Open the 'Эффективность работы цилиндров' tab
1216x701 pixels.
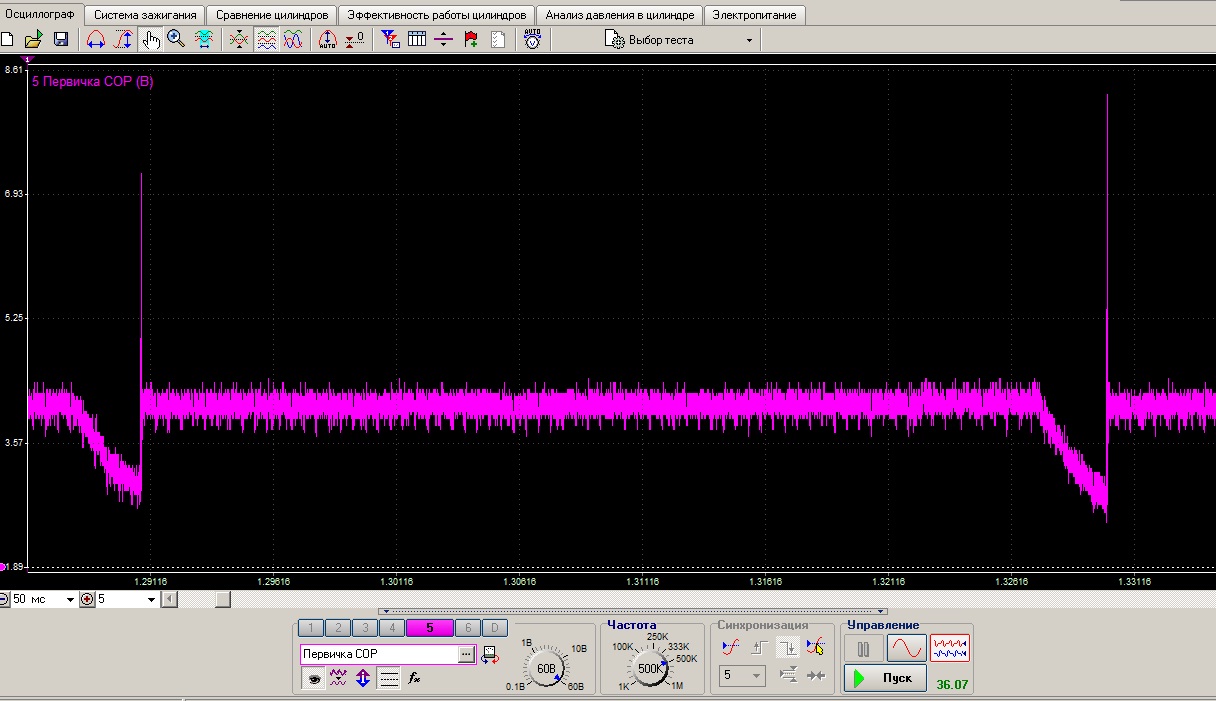437,15
